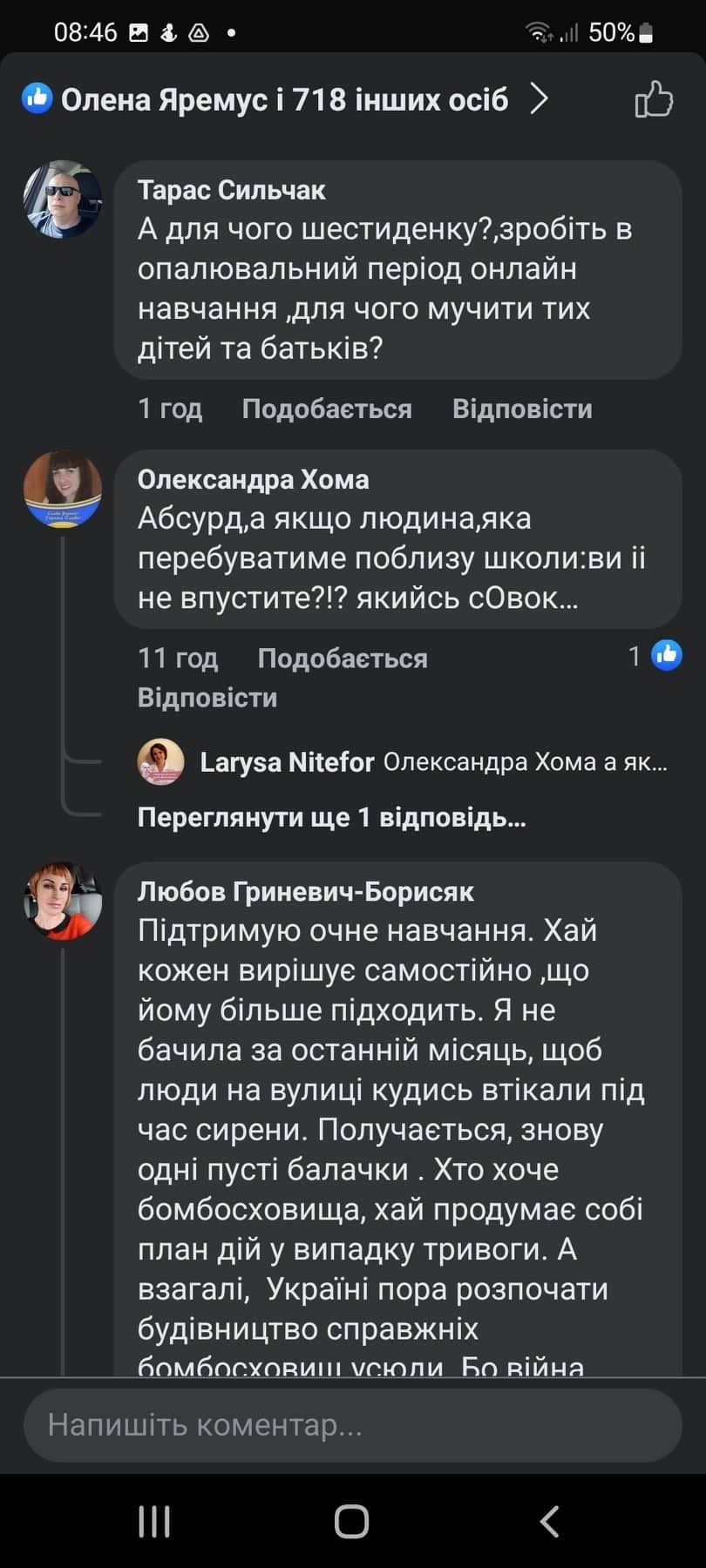Screen dimensions: 706x1568
Task: Tap the thumbs-up icon in the top right corner
Action: (655, 99)
